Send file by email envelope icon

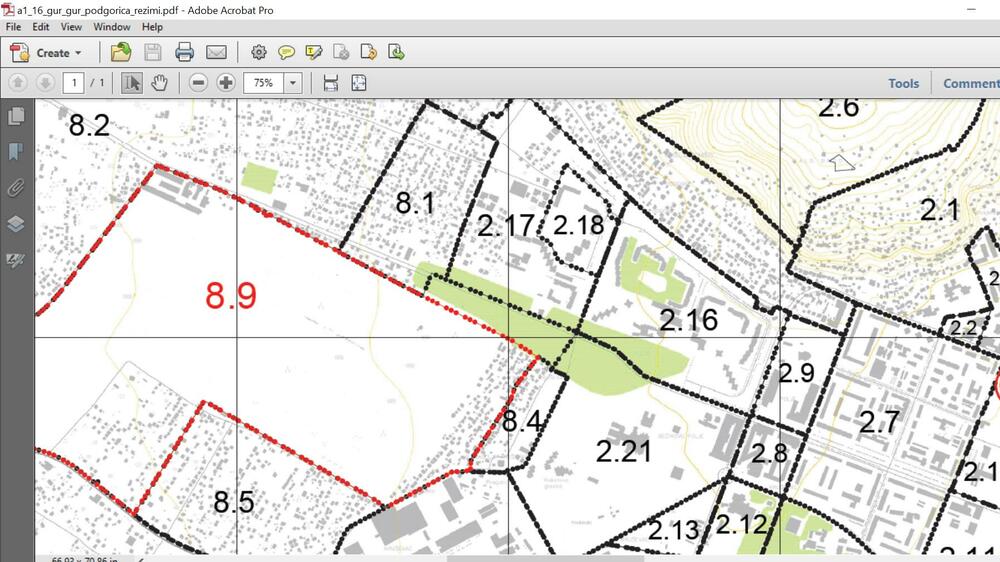[x=216, y=52]
